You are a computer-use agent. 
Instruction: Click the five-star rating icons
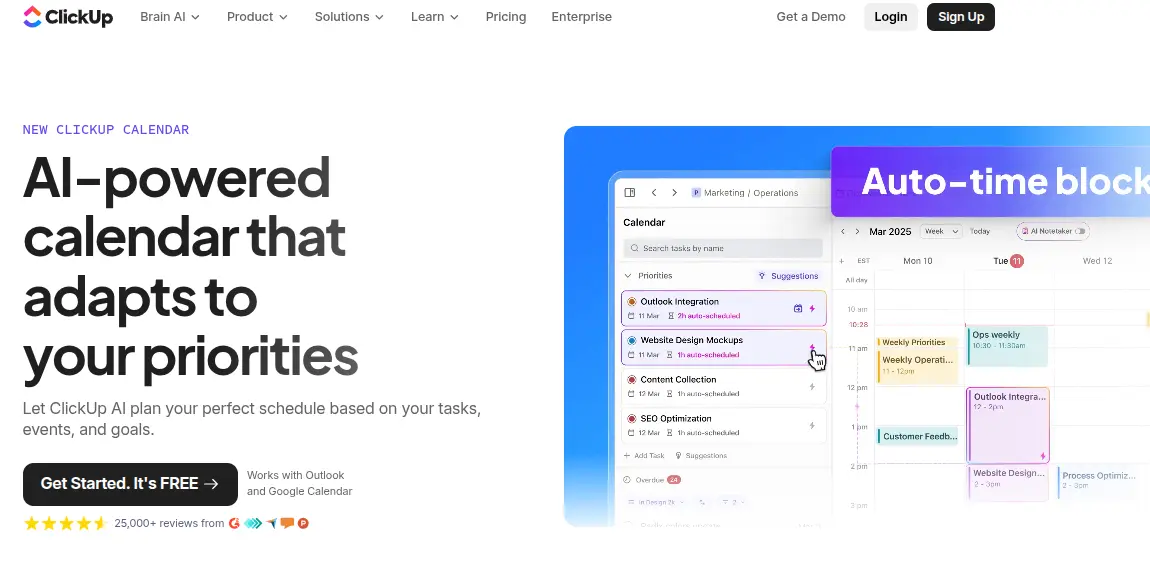66,523
